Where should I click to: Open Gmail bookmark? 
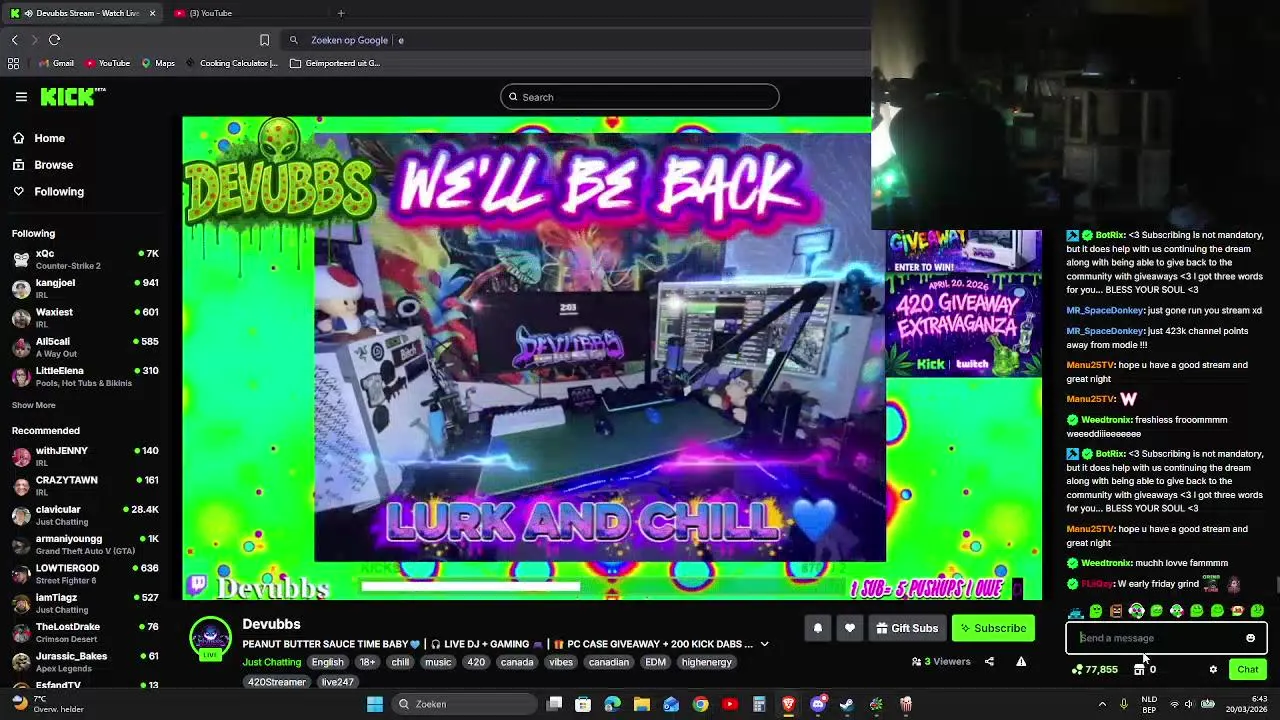(56, 63)
